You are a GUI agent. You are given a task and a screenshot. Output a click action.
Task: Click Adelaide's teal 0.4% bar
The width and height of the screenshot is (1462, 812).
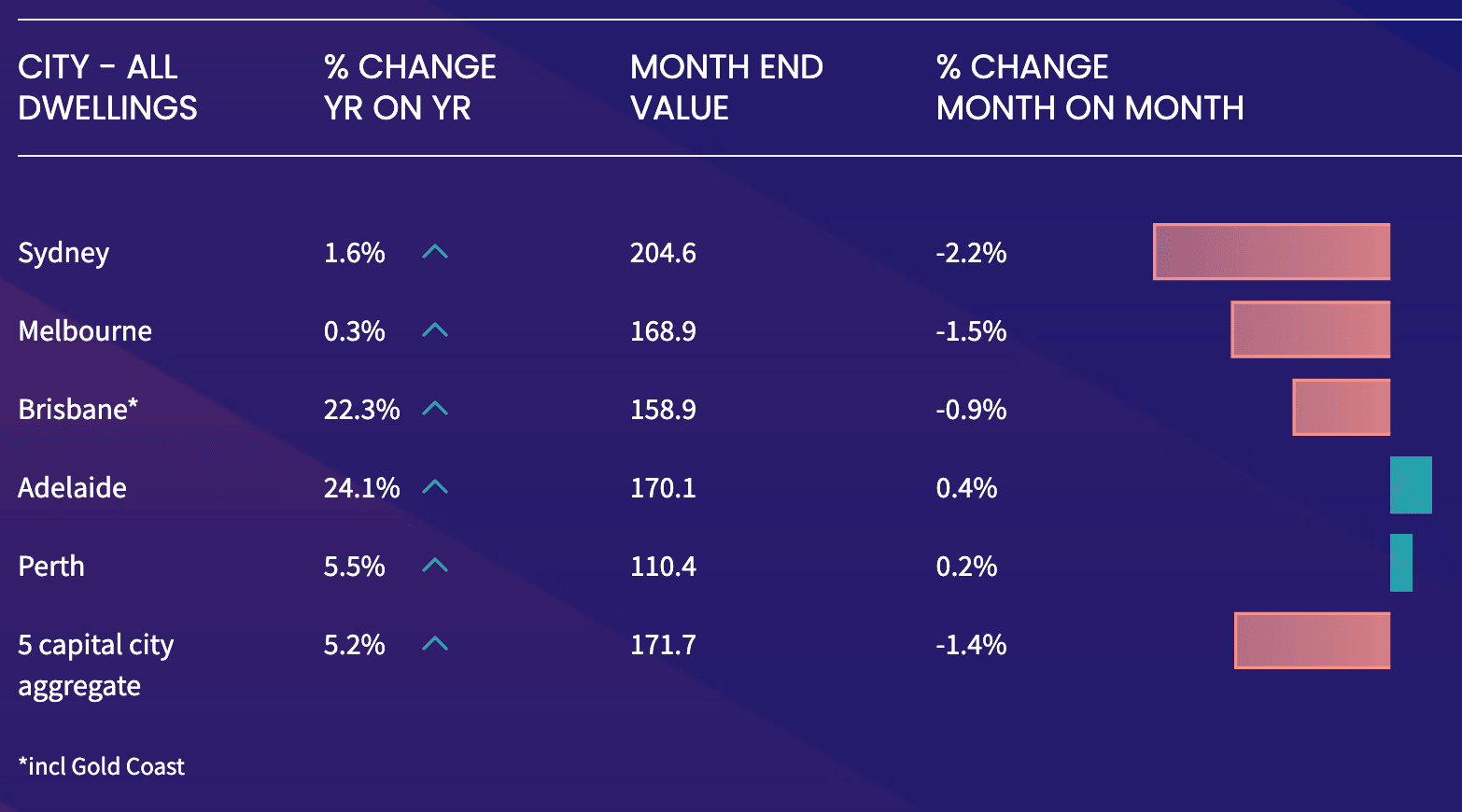tap(1410, 485)
